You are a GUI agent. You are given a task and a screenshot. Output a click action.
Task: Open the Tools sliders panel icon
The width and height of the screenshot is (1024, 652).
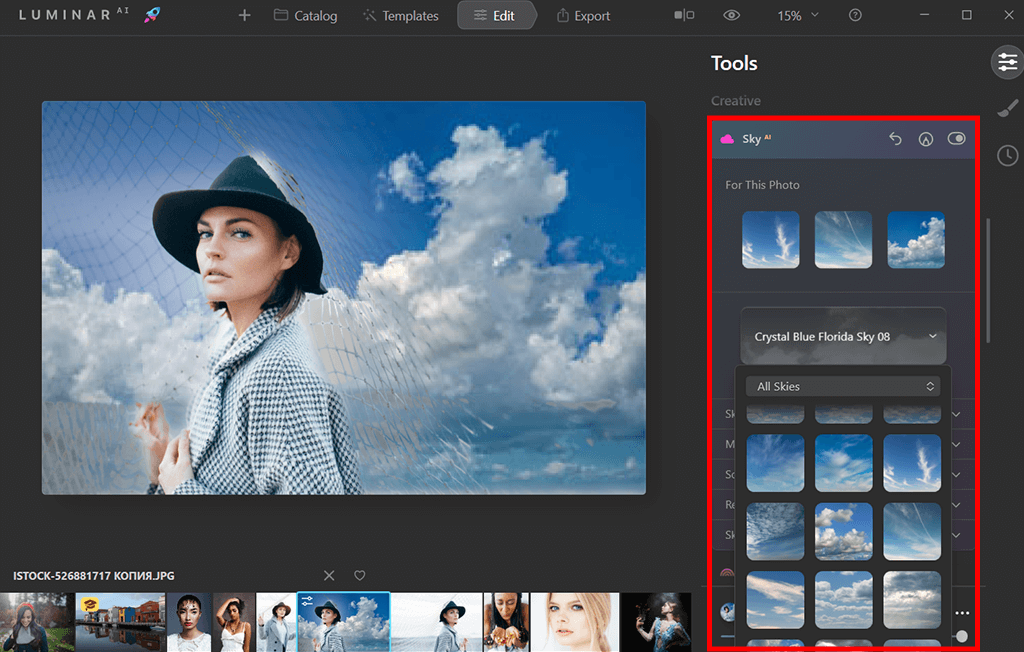tap(1007, 63)
